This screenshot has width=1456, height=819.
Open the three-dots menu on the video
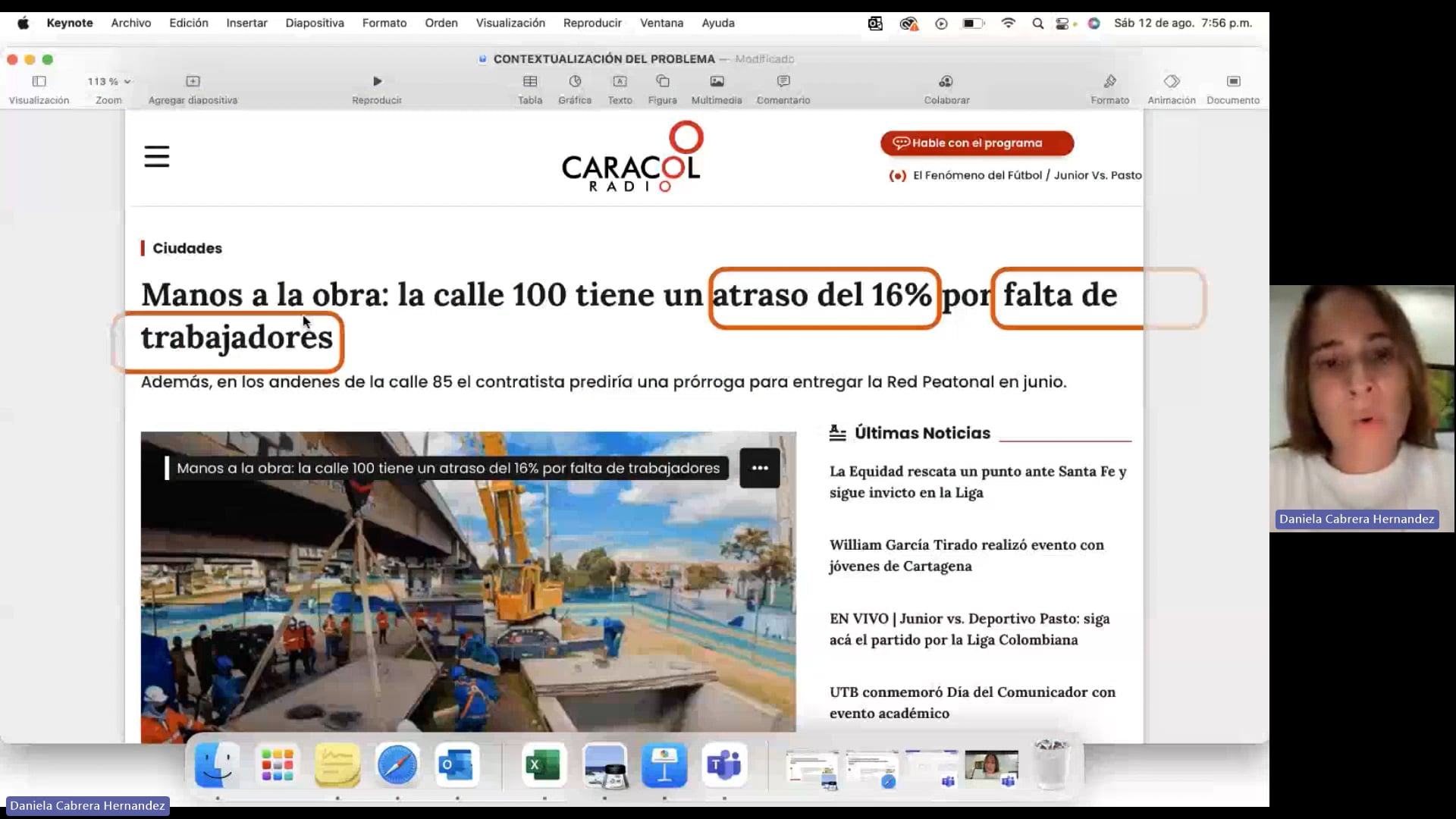point(760,468)
